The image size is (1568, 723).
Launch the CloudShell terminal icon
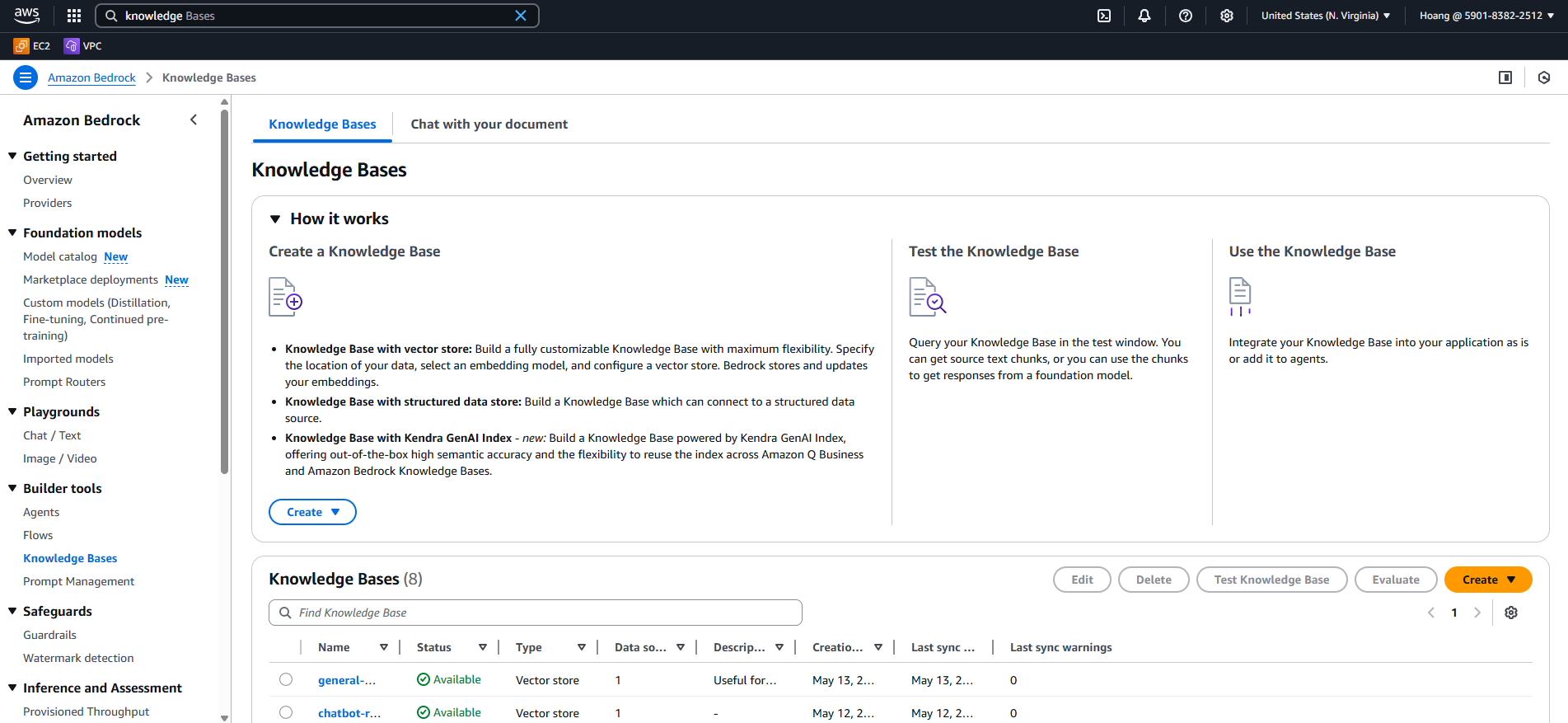(x=1104, y=16)
